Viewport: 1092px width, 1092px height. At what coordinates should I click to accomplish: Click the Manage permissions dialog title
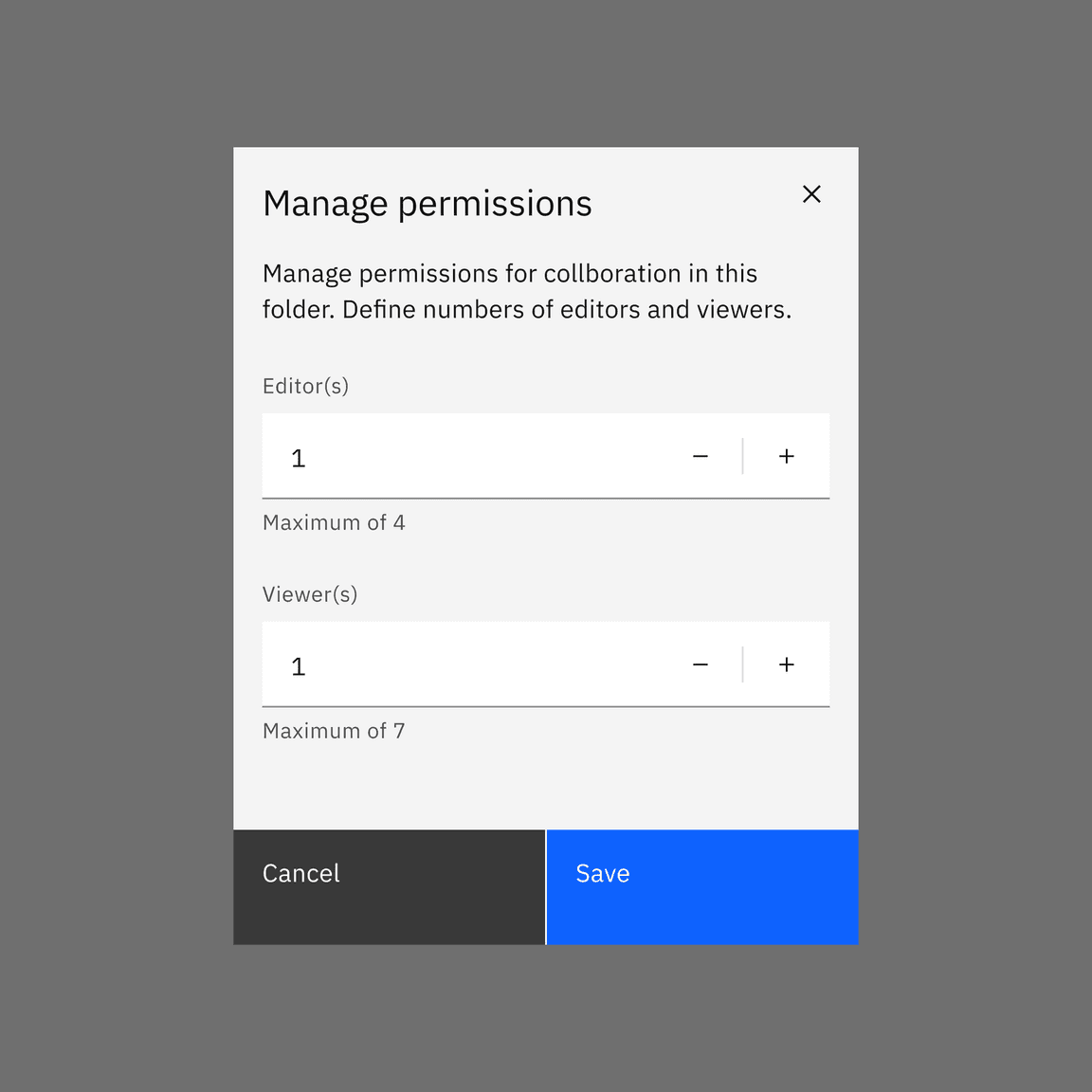pos(428,203)
